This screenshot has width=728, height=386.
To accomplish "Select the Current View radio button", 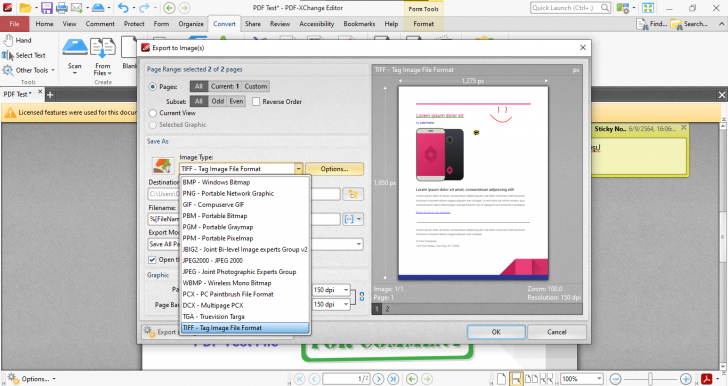I will pos(152,113).
